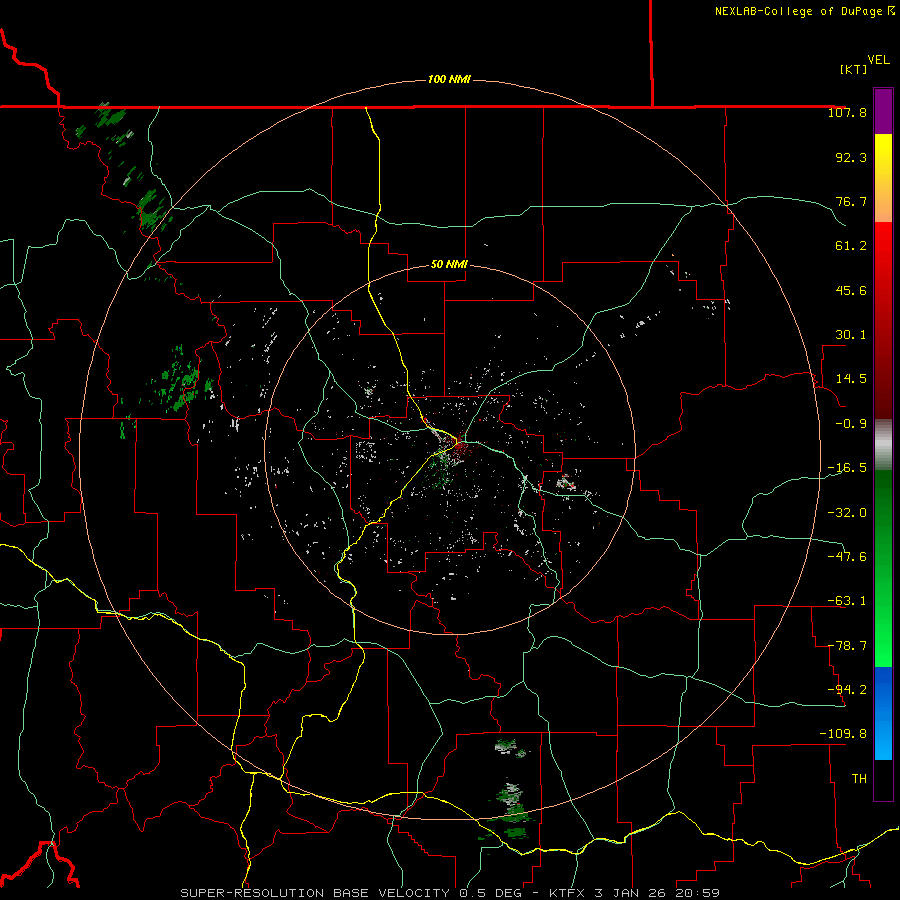Screen dimensions: 900x900
Task: Select the -94.2 scale value
Action: pos(847,689)
